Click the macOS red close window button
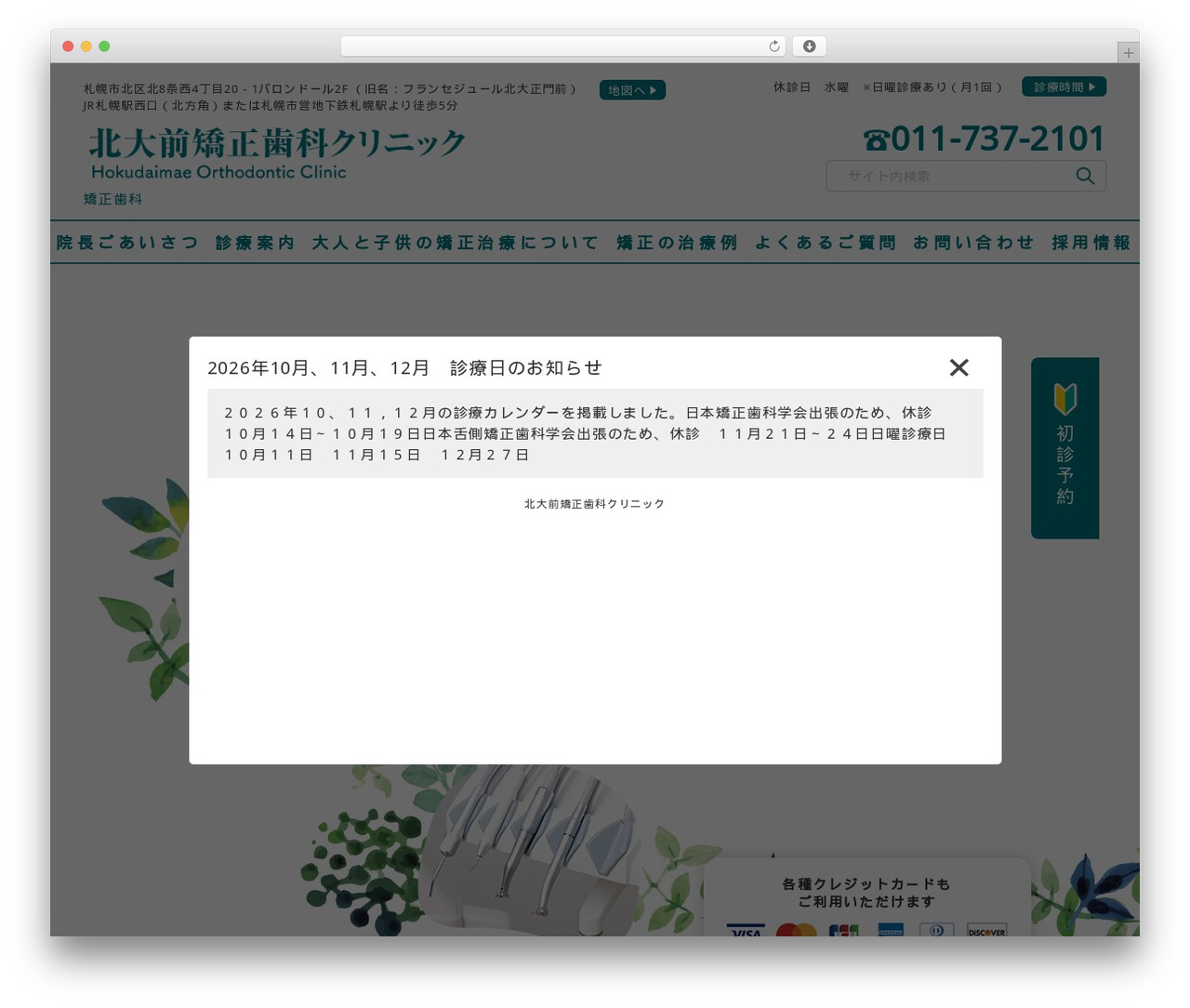 (x=68, y=46)
